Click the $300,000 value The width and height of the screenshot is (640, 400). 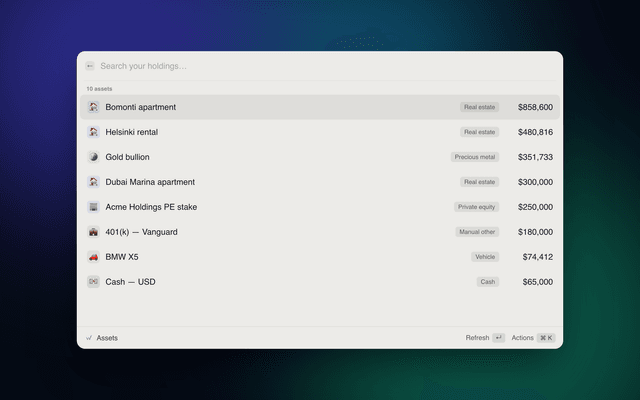pyautogui.click(x=535, y=182)
